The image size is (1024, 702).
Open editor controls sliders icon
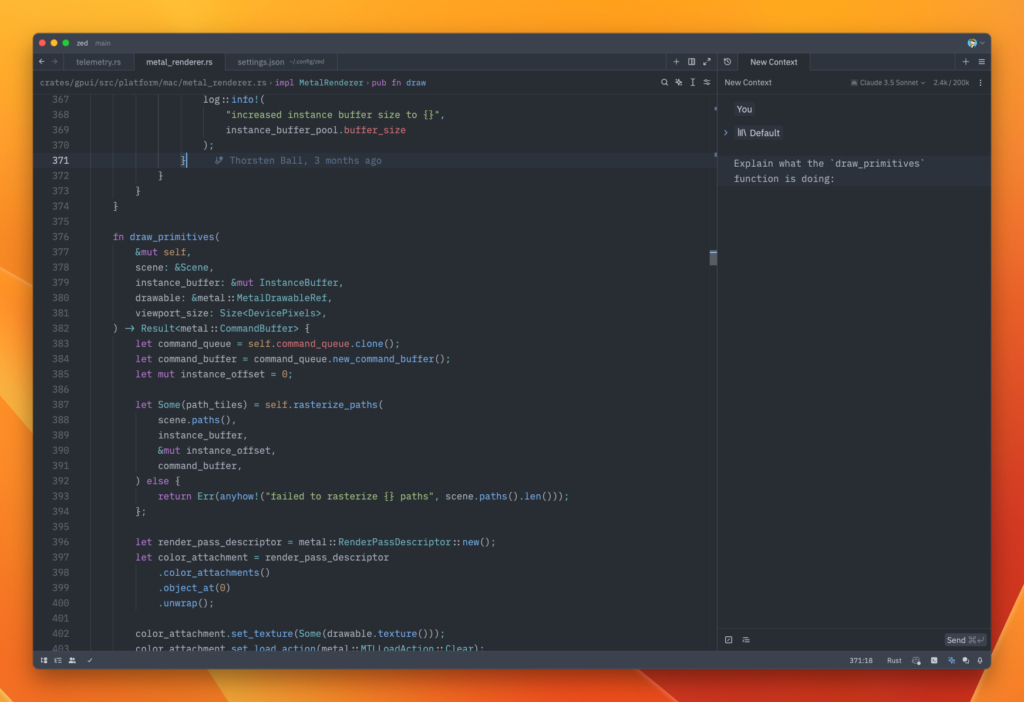click(707, 82)
